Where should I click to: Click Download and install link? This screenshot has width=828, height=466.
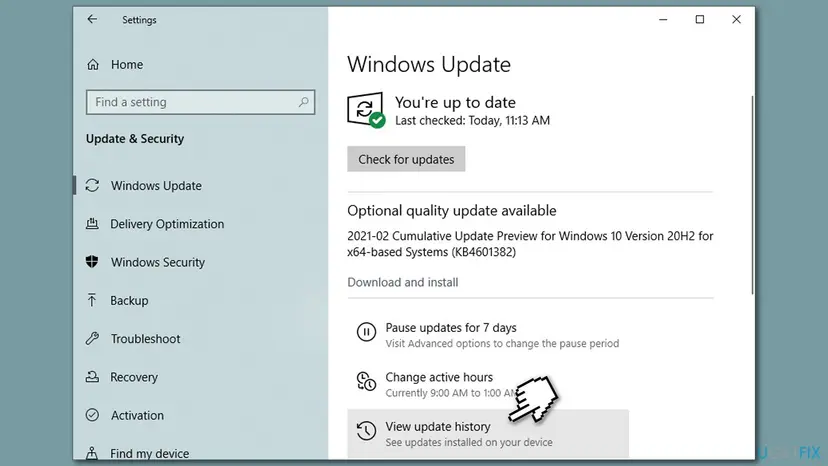[x=402, y=282]
